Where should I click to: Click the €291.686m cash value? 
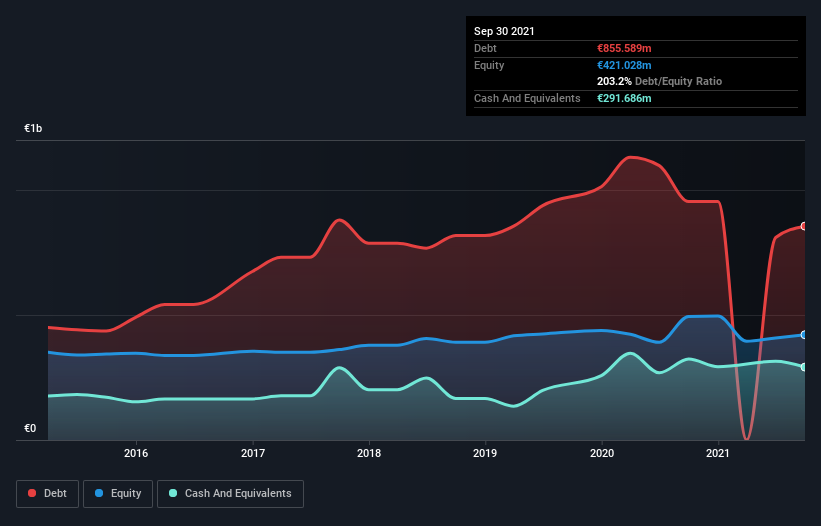(624, 98)
